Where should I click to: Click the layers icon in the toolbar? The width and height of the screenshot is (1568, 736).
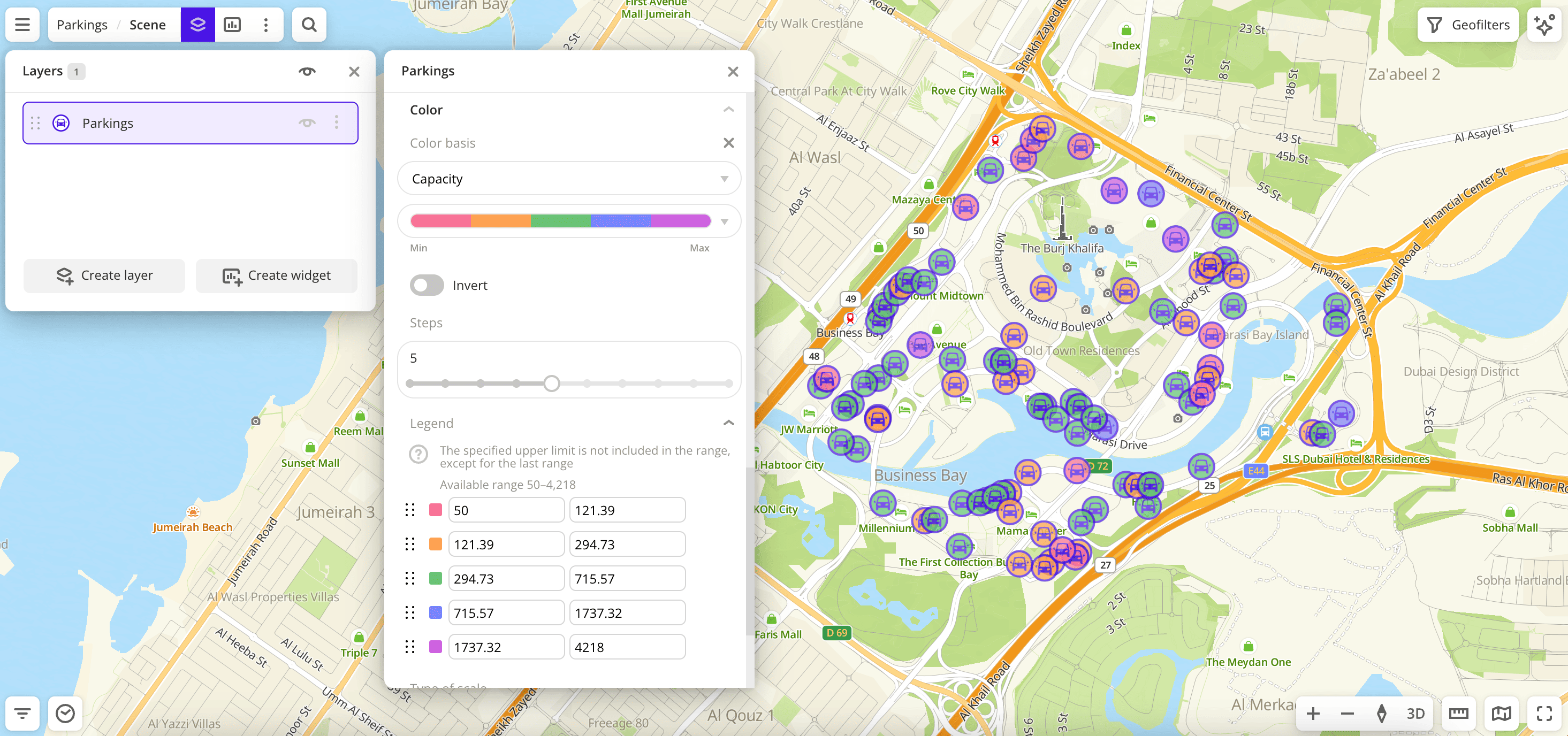point(198,25)
